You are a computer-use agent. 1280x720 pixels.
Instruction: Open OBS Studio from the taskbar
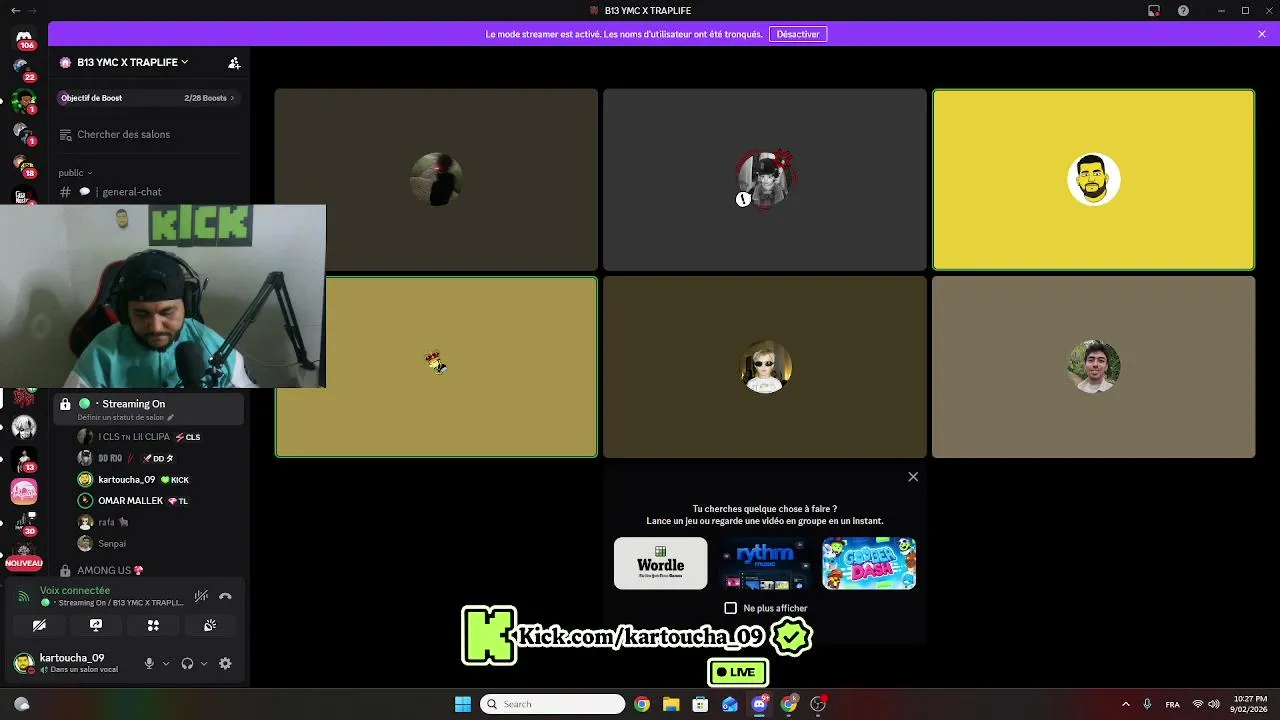click(x=818, y=704)
